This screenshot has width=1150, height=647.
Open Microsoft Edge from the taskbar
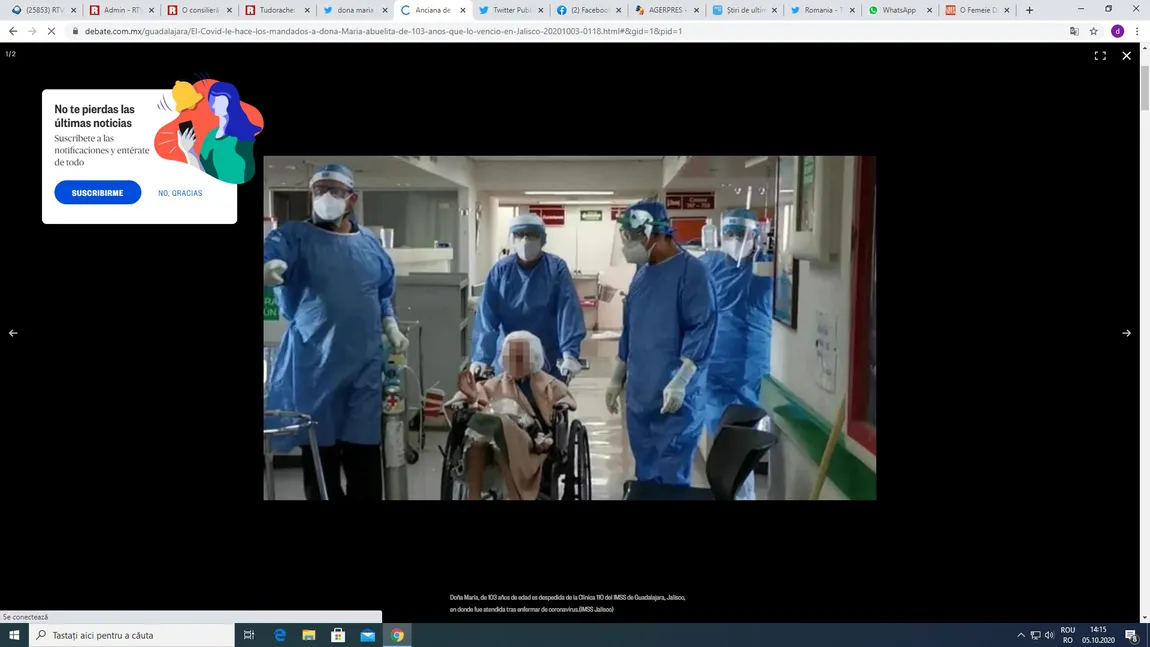[279, 635]
